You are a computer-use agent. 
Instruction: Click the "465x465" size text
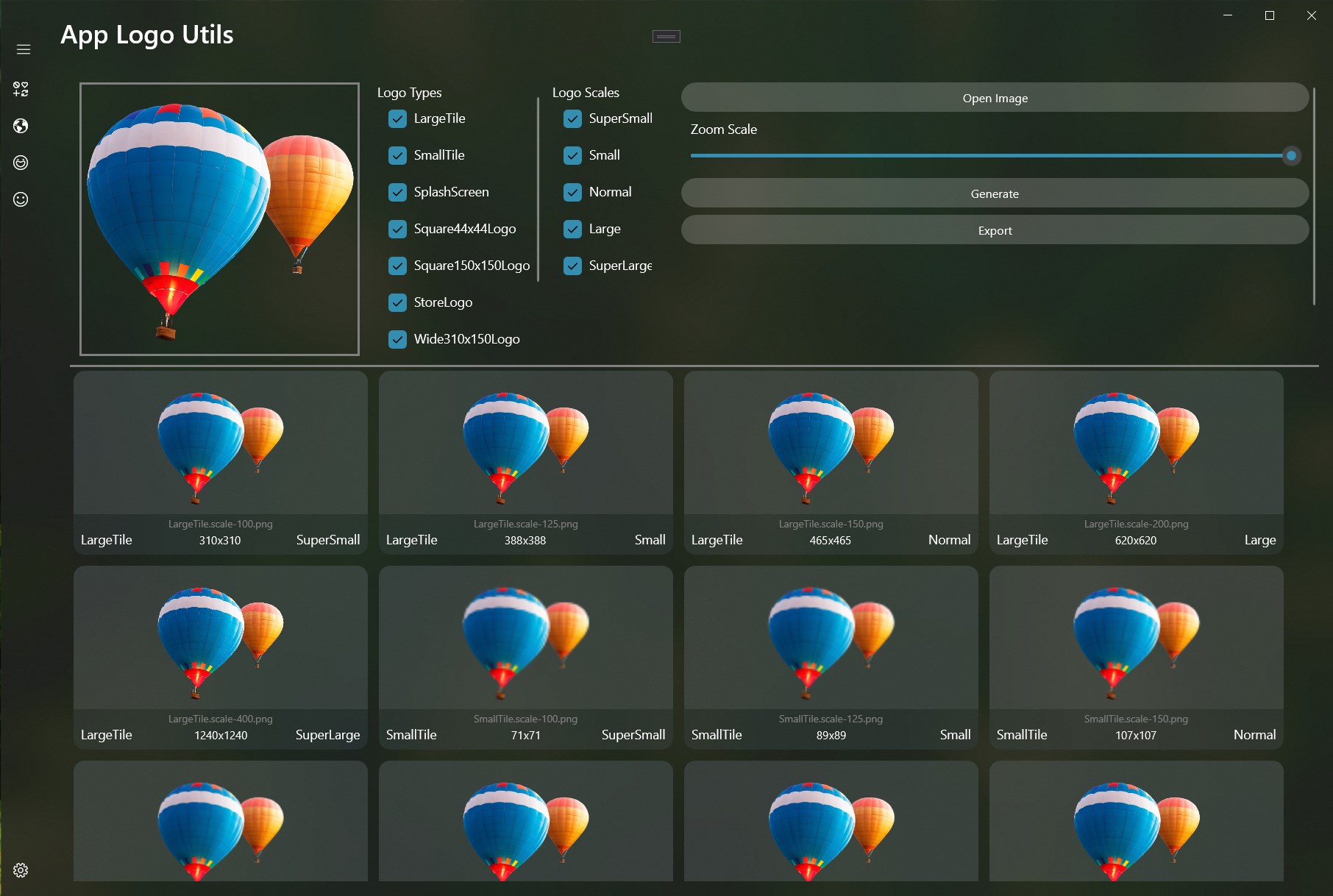point(831,540)
